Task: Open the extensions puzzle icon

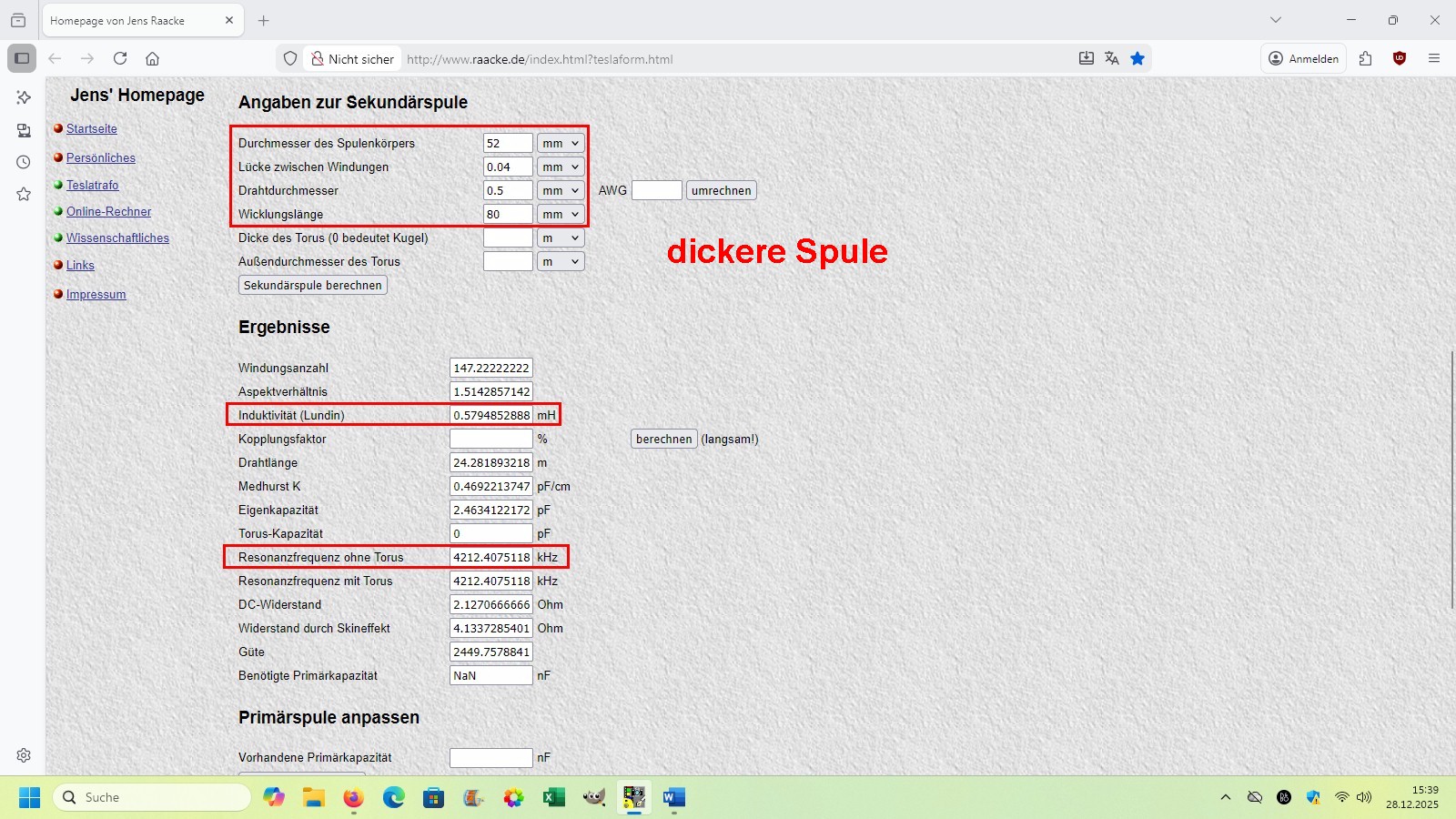Action: (x=1365, y=58)
